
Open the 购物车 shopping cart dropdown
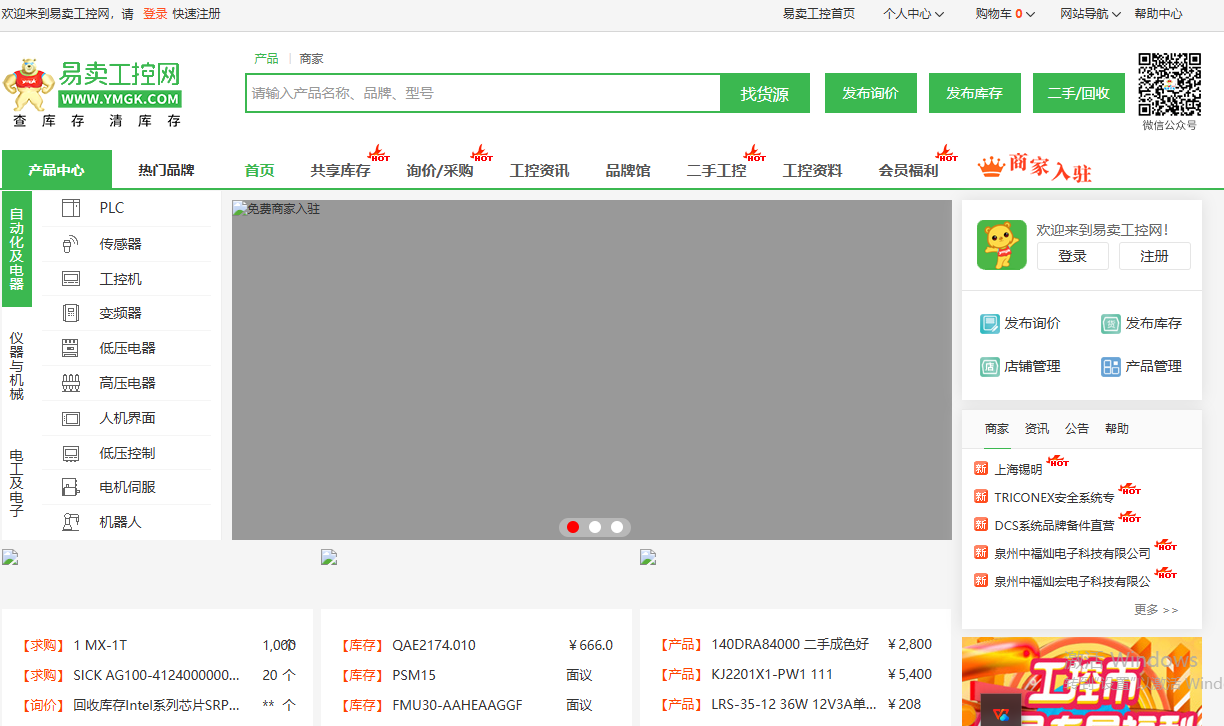coord(1003,14)
